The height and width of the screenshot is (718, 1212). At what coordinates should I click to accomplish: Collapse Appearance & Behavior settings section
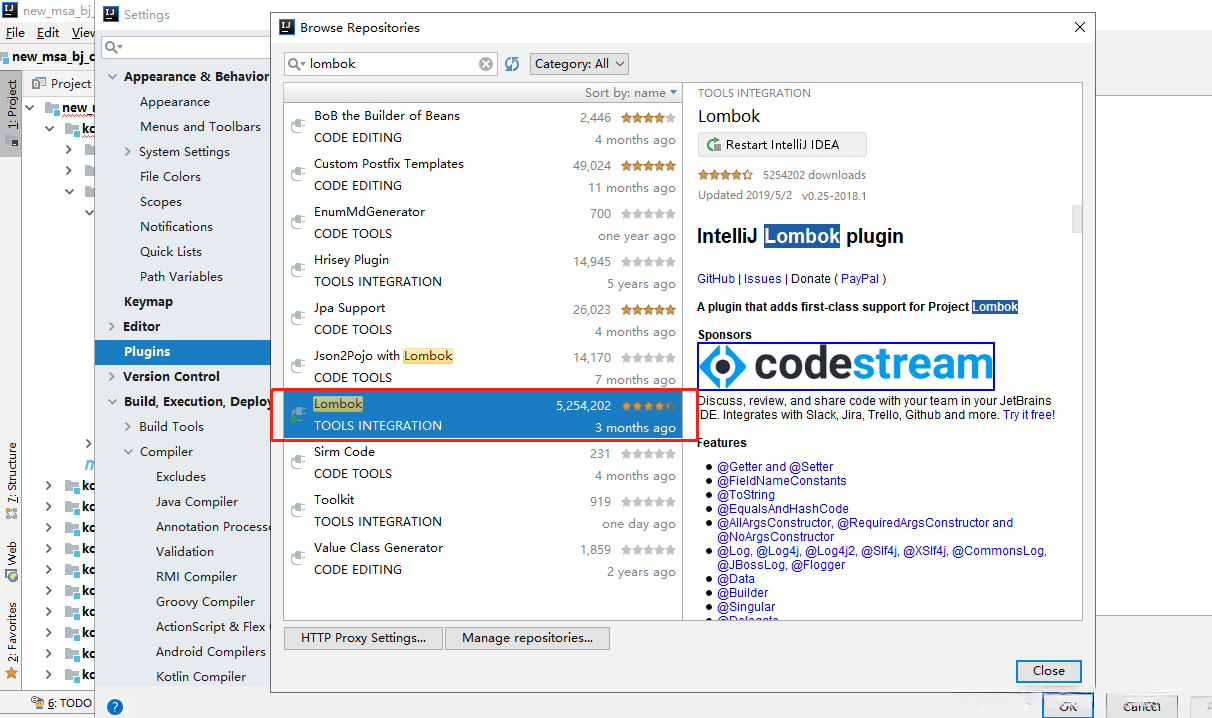[x=111, y=77]
